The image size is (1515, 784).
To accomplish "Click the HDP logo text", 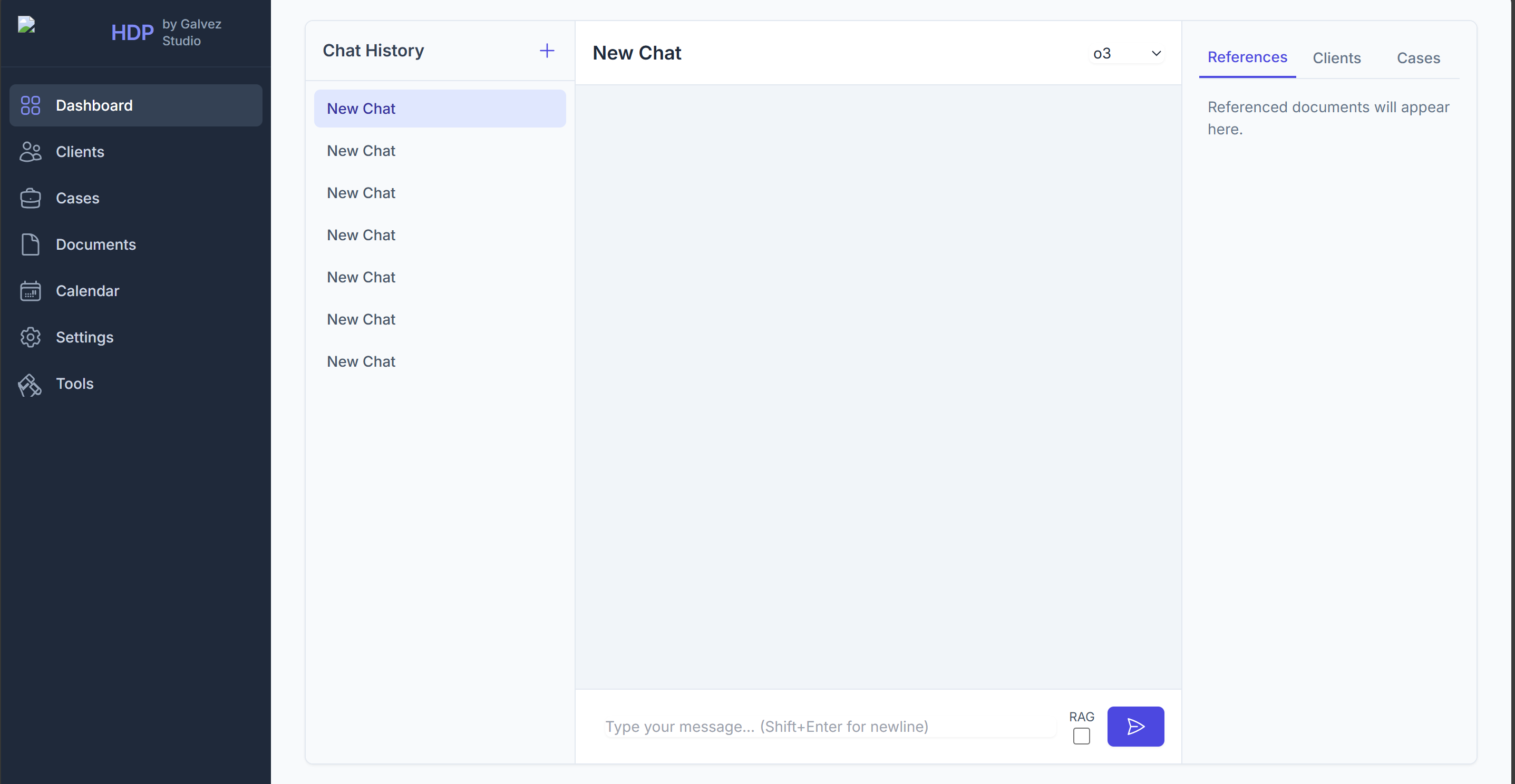I will click(x=132, y=32).
